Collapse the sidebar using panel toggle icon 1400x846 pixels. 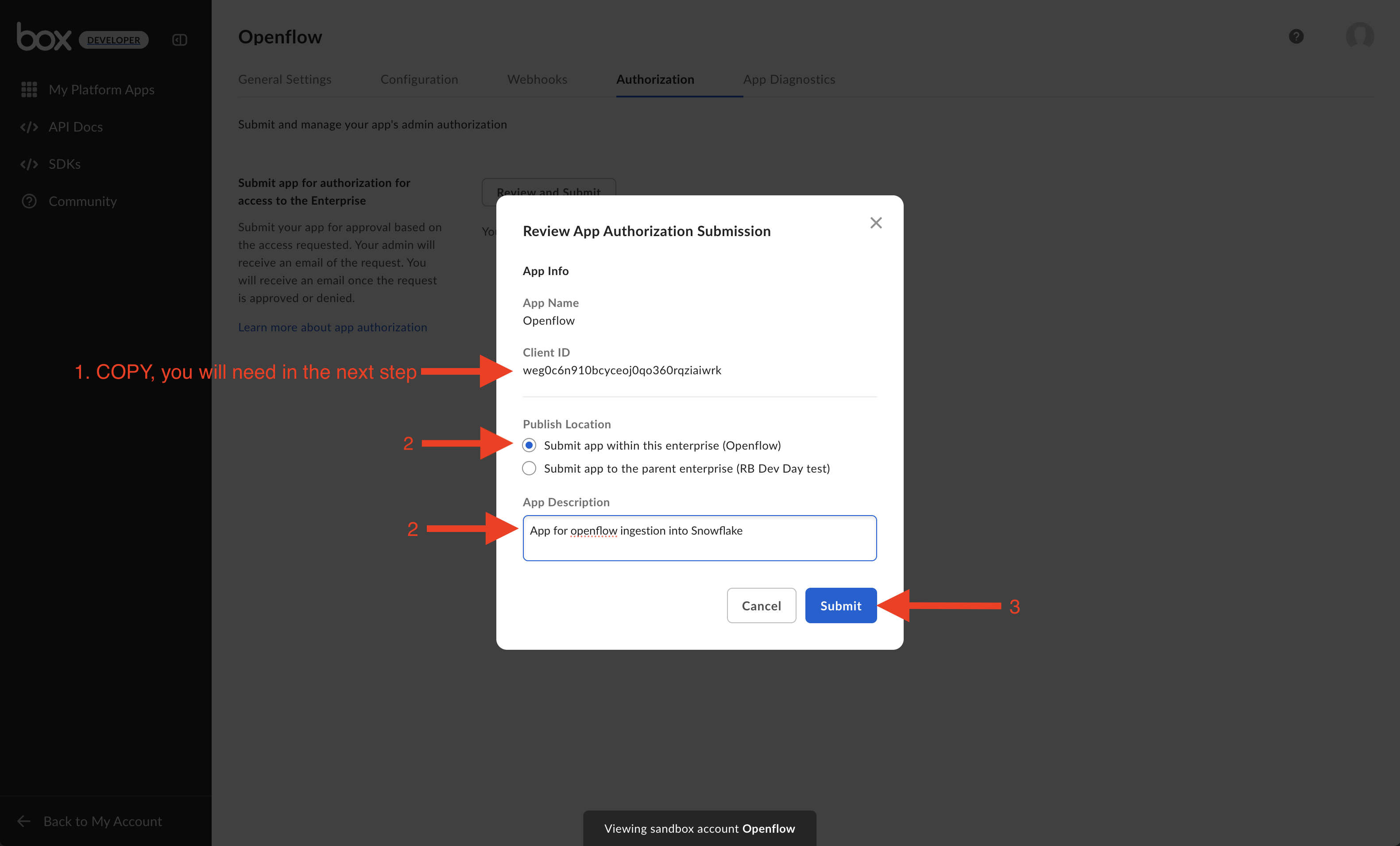(x=180, y=40)
